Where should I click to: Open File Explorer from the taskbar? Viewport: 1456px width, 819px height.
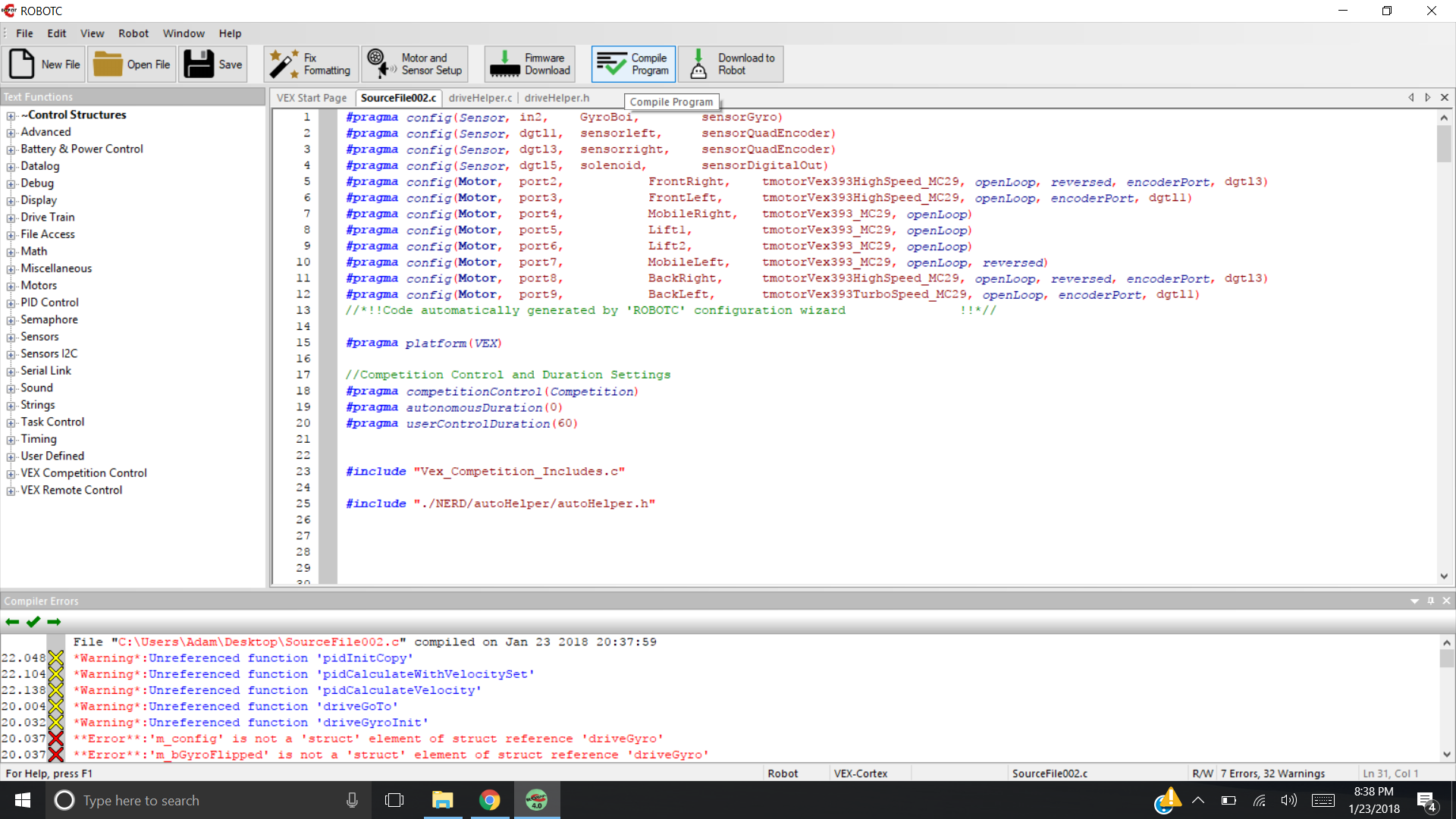(x=442, y=800)
